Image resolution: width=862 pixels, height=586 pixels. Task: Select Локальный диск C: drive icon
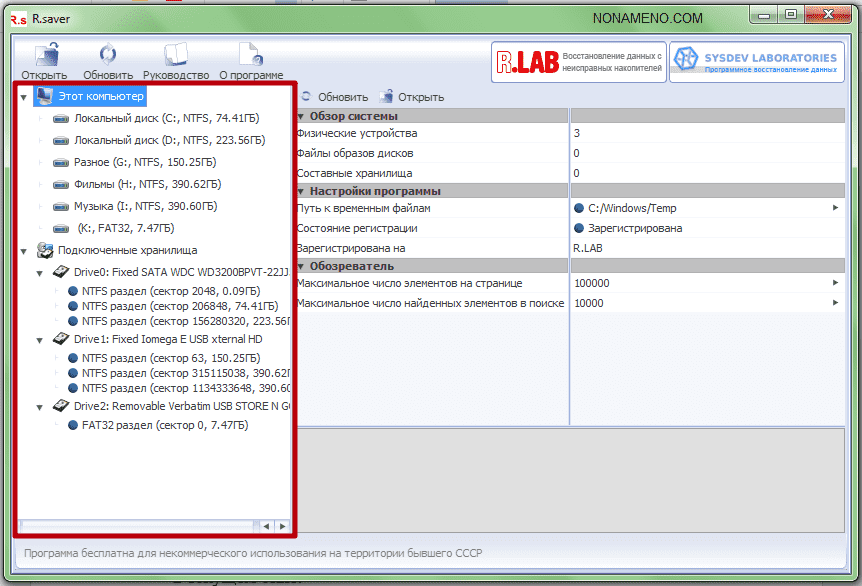click(62, 118)
